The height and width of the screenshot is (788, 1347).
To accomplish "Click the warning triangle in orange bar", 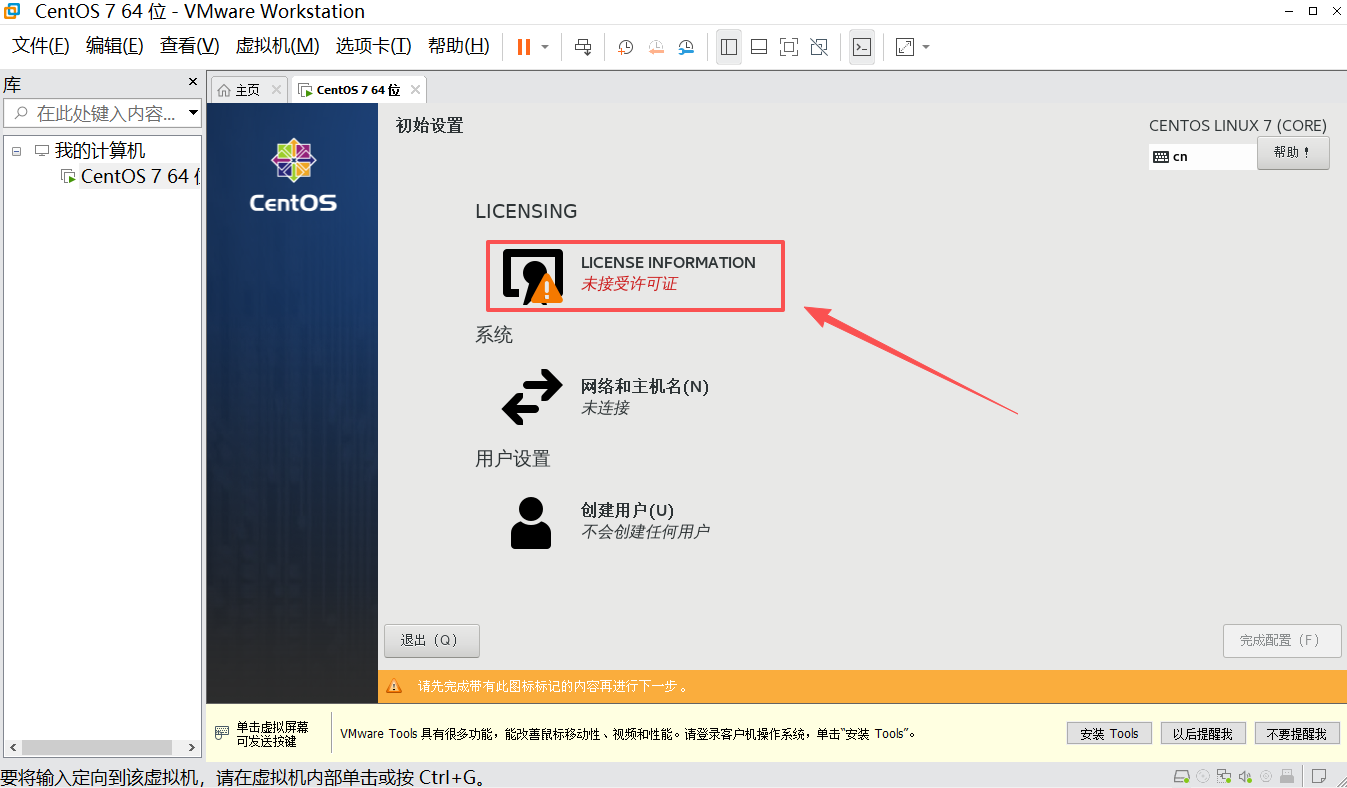I will 394,687.
